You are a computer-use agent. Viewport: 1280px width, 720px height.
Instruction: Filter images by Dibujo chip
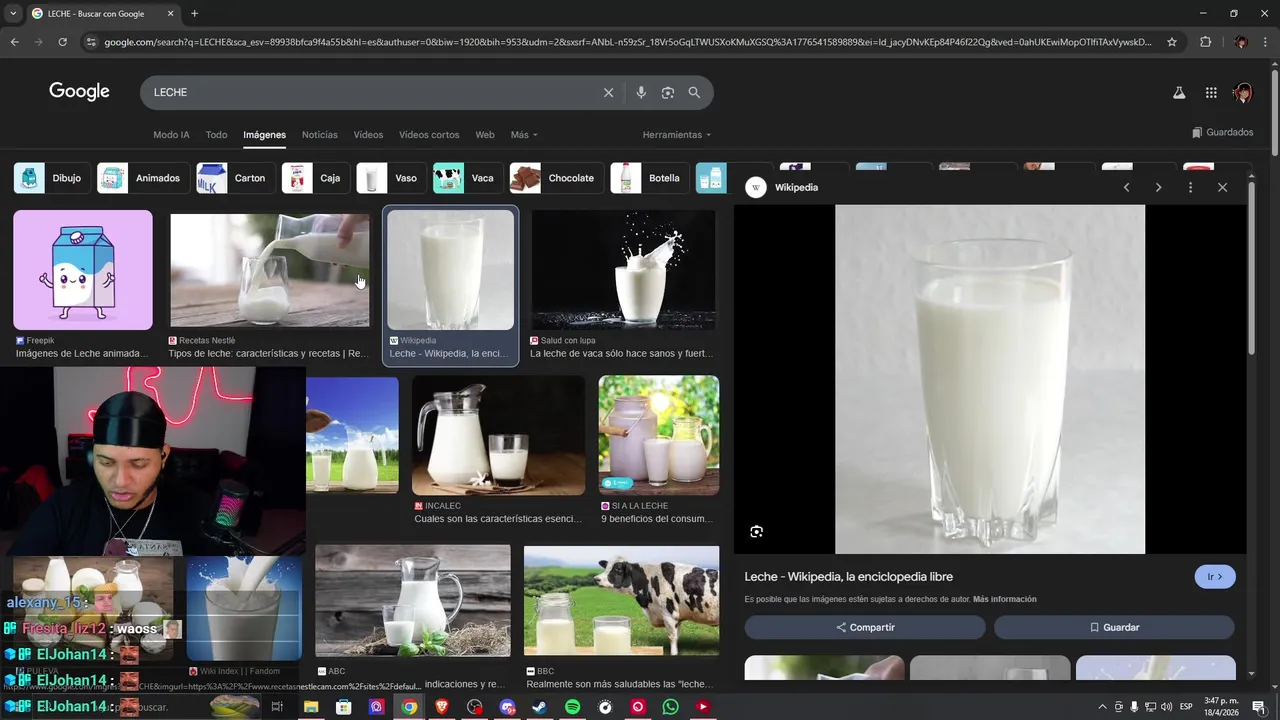pyautogui.click(x=52, y=178)
